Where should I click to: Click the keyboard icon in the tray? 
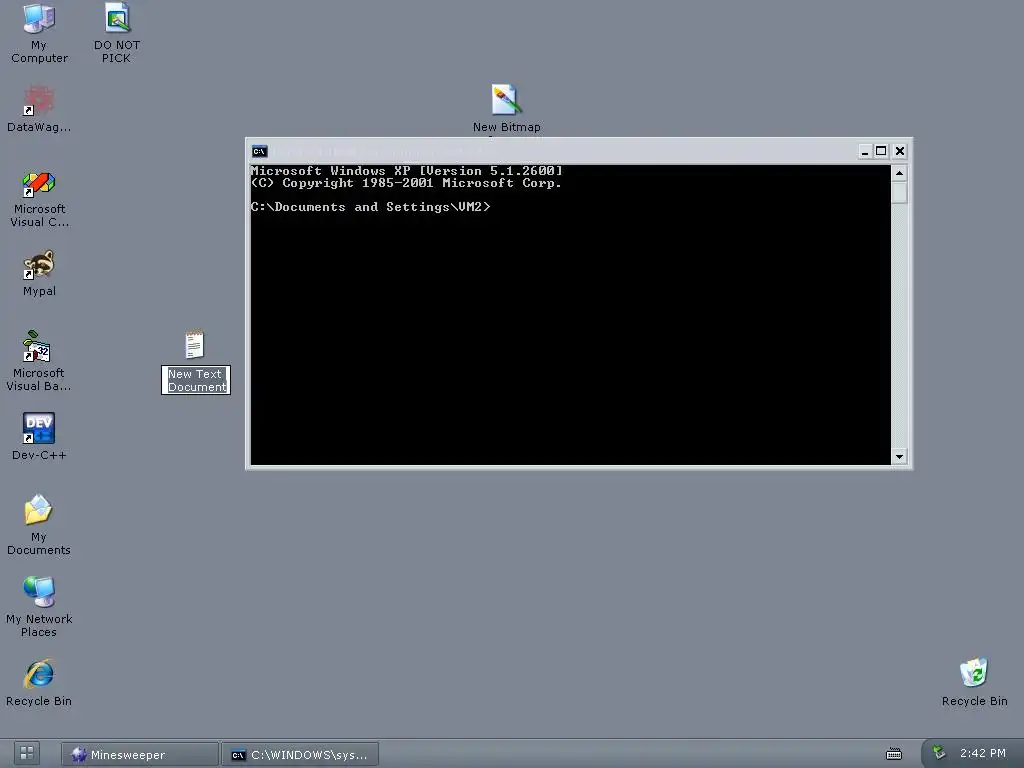(893, 754)
